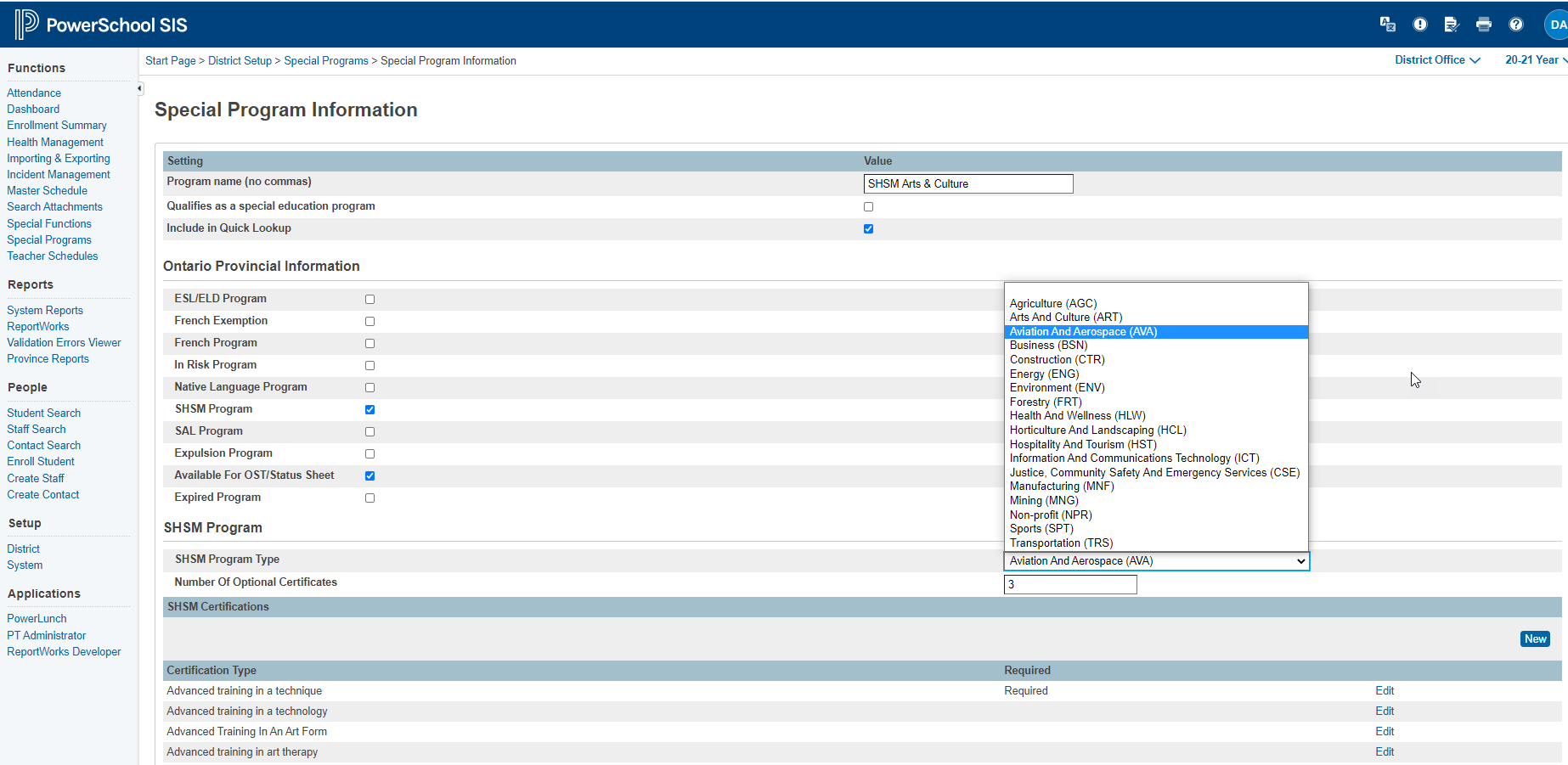Edit the Advanced training in a technique row
Screen dimensions: 1568x765
[1384, 691]
